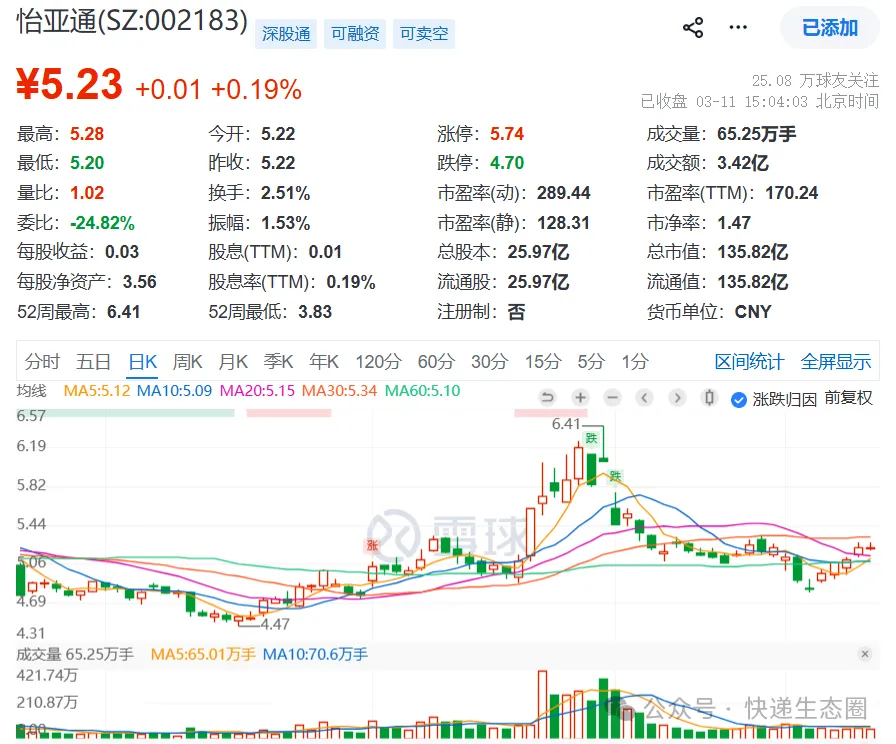This screenshot has height=744, width=896.
Task: Click the 最低 value 5.20
Action: pyautogui.click(x=87, y=163)
